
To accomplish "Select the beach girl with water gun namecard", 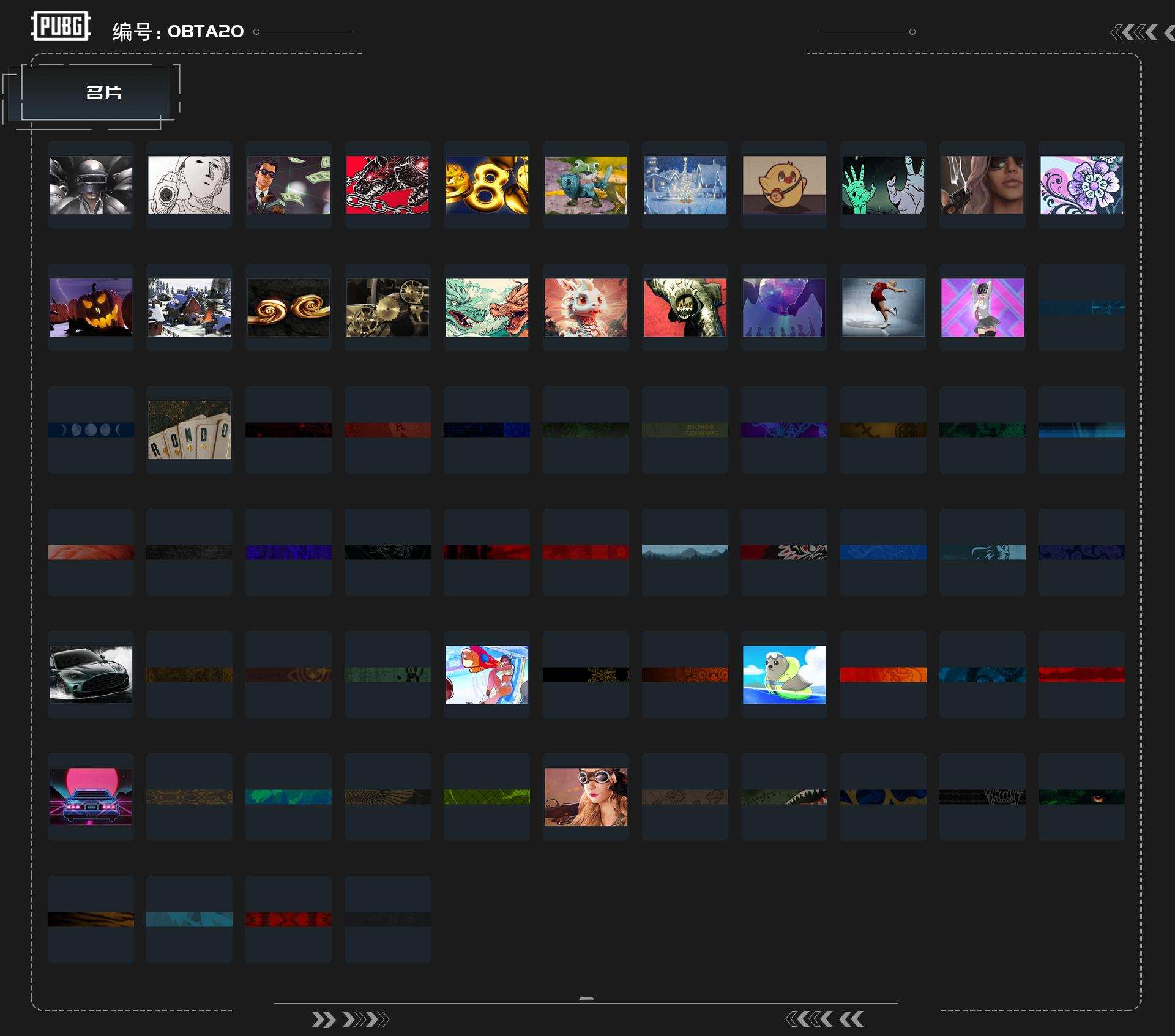I will [x=487, y=674].
